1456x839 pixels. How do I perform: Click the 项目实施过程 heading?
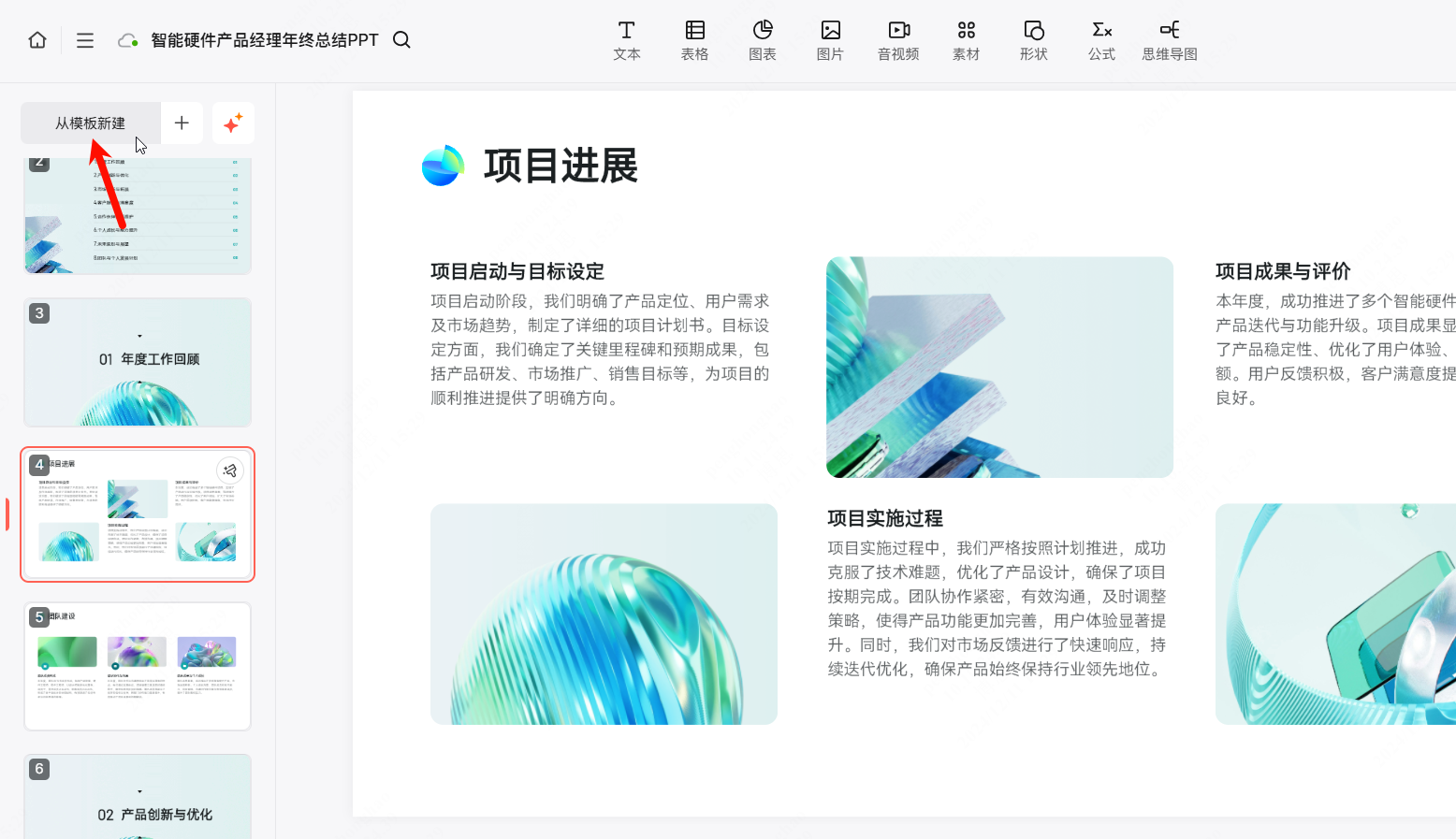point(885,518)
